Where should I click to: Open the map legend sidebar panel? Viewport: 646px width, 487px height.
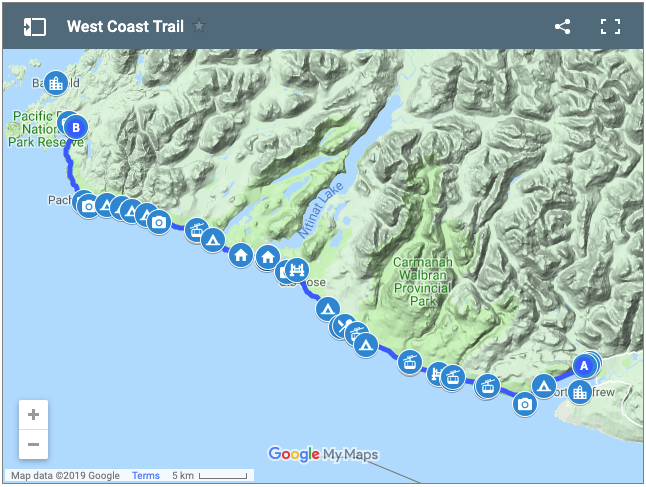pyautogui.click(x=35, y=27)
